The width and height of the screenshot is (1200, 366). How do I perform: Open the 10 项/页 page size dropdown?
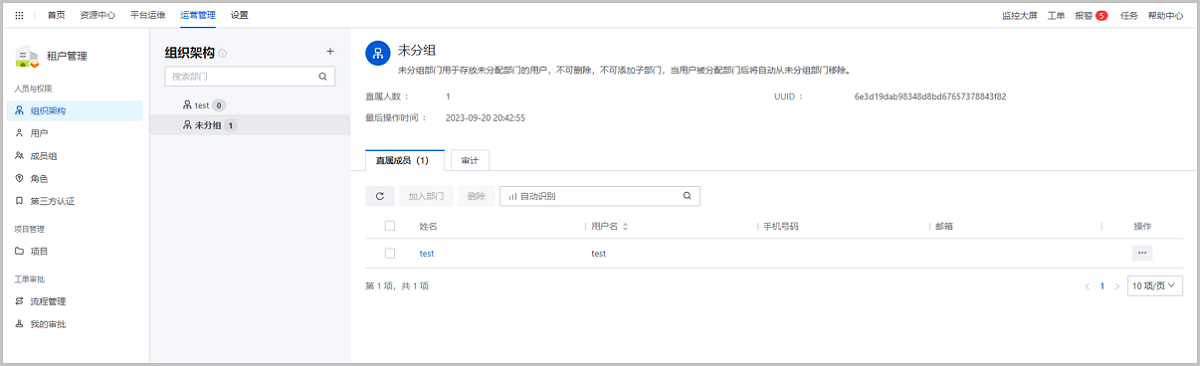coord(1154,286)
